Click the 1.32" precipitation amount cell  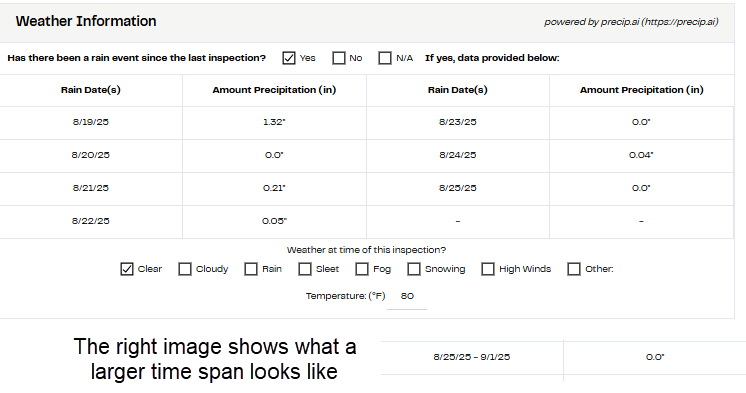[275, 122]
